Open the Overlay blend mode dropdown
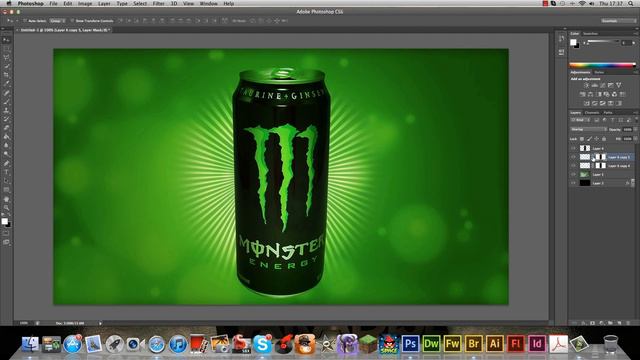 click(589, 129)
